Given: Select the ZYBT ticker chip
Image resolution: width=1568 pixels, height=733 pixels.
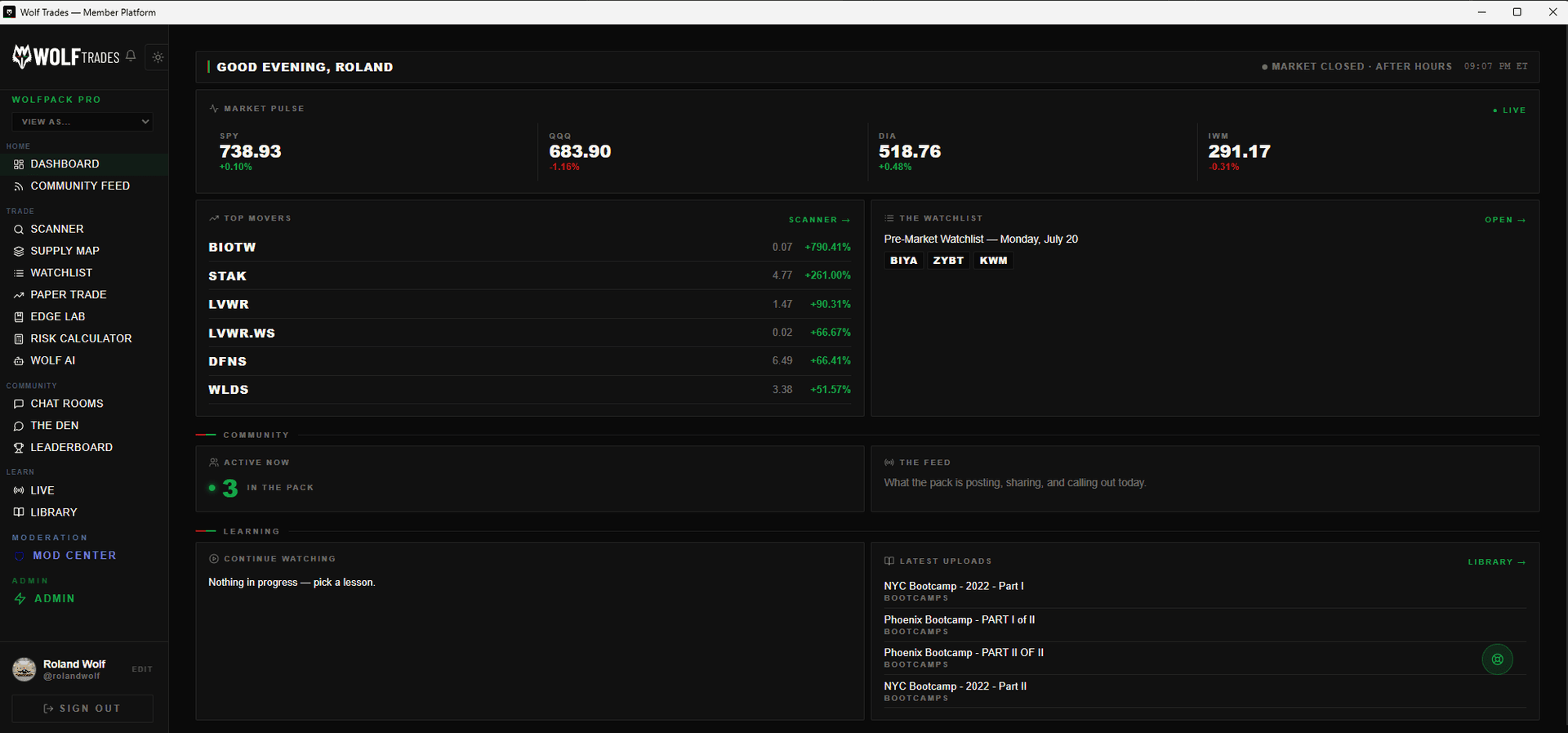Looking at the screenshot, I should (948, 261).
